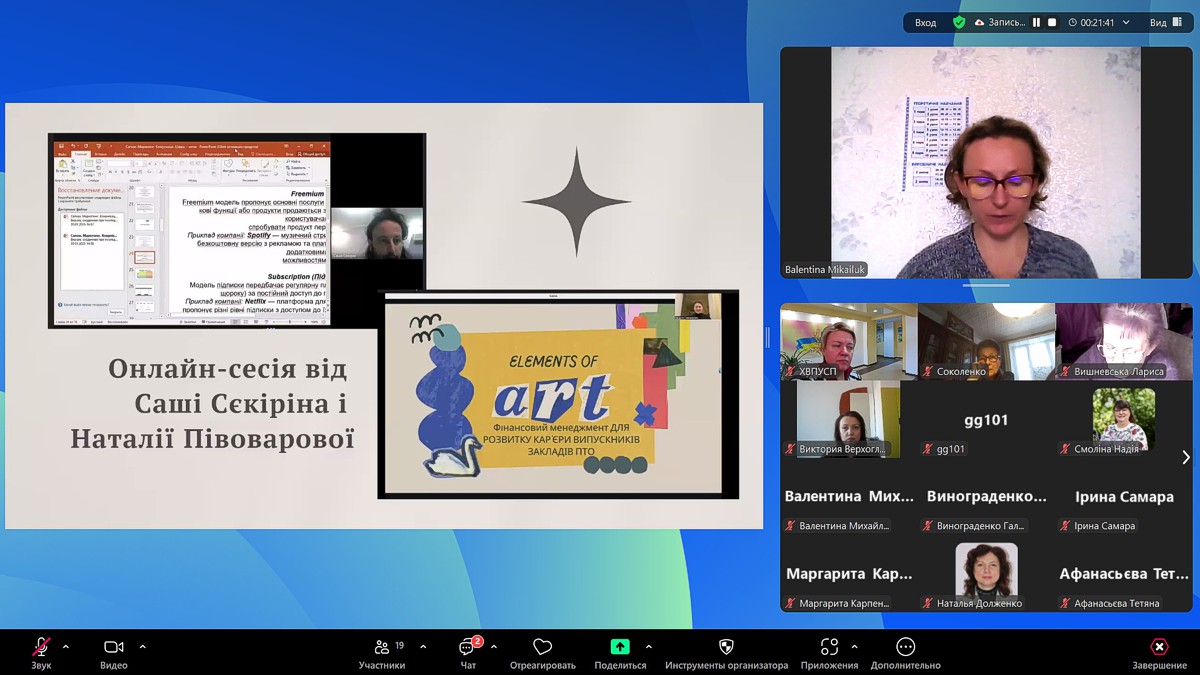Pause the recording

1036,22
